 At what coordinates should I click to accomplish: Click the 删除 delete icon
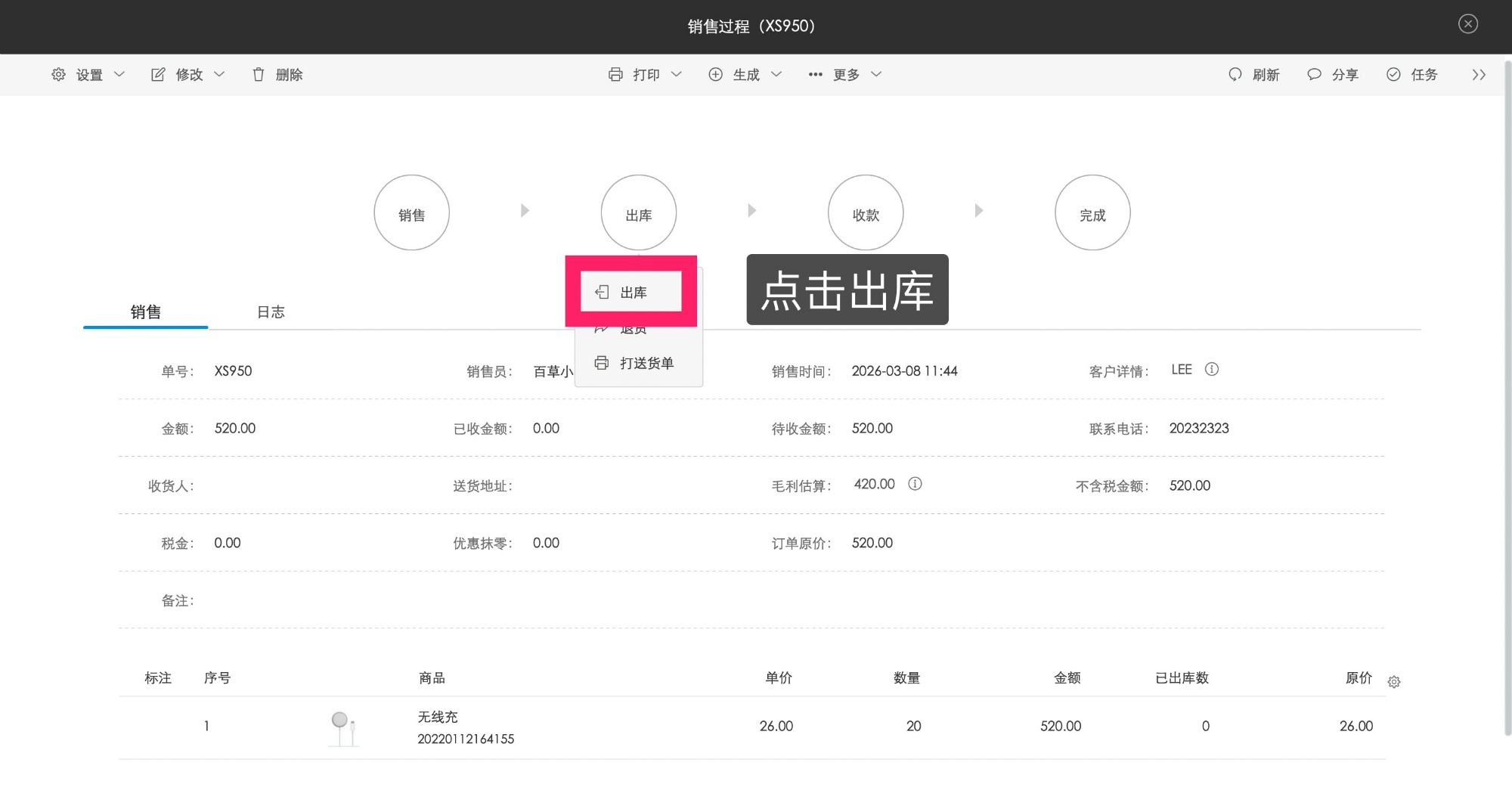[259, 74]
